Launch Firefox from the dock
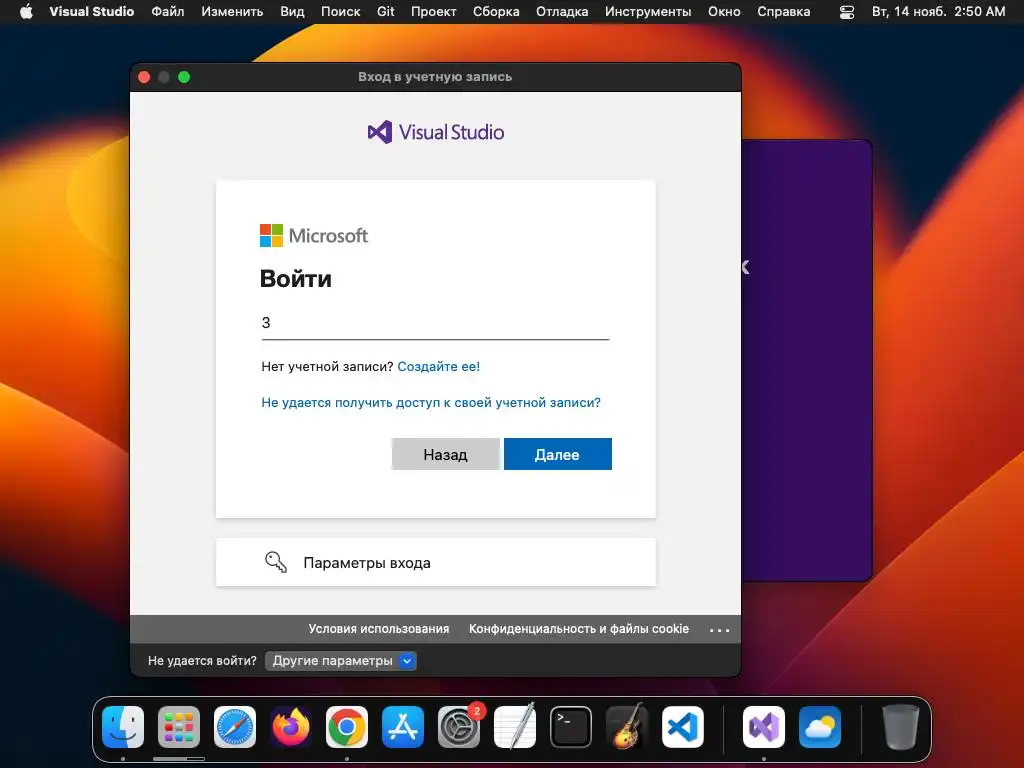This screenshot has height=768, width=1024. [291, 727]
